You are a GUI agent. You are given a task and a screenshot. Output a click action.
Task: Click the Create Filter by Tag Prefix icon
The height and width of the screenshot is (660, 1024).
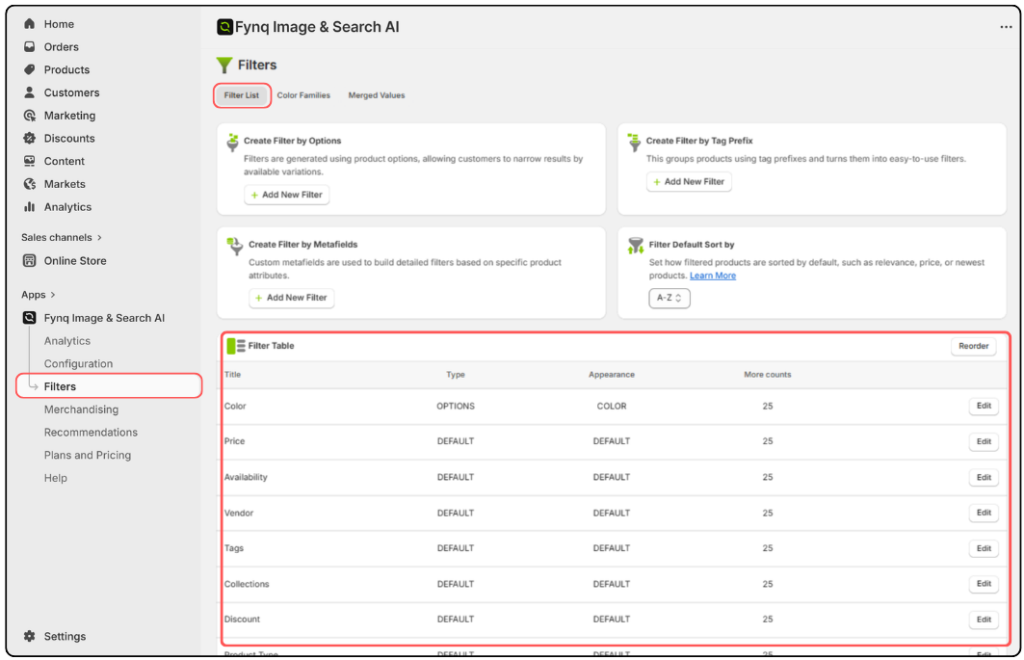634,142
